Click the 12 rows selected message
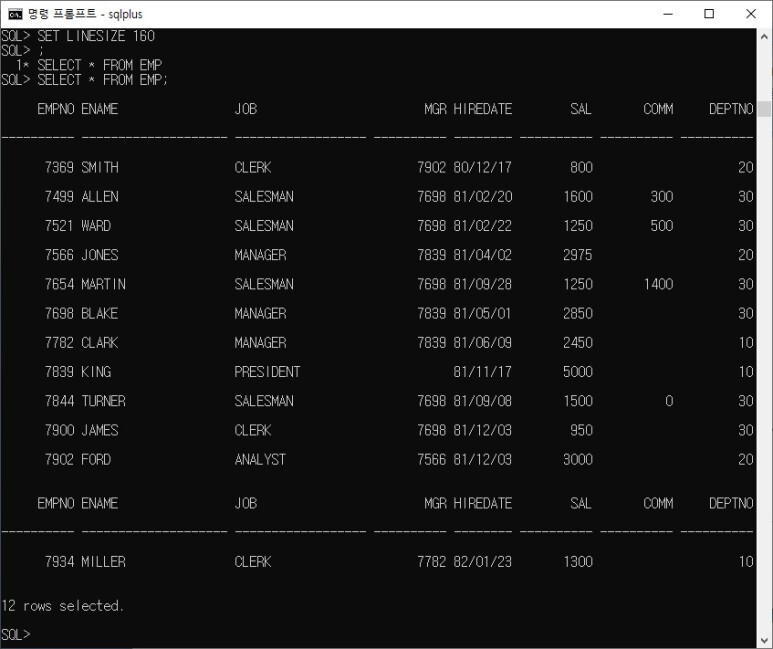The height and width of the screenshot is (649, 773). click(63, 606)
